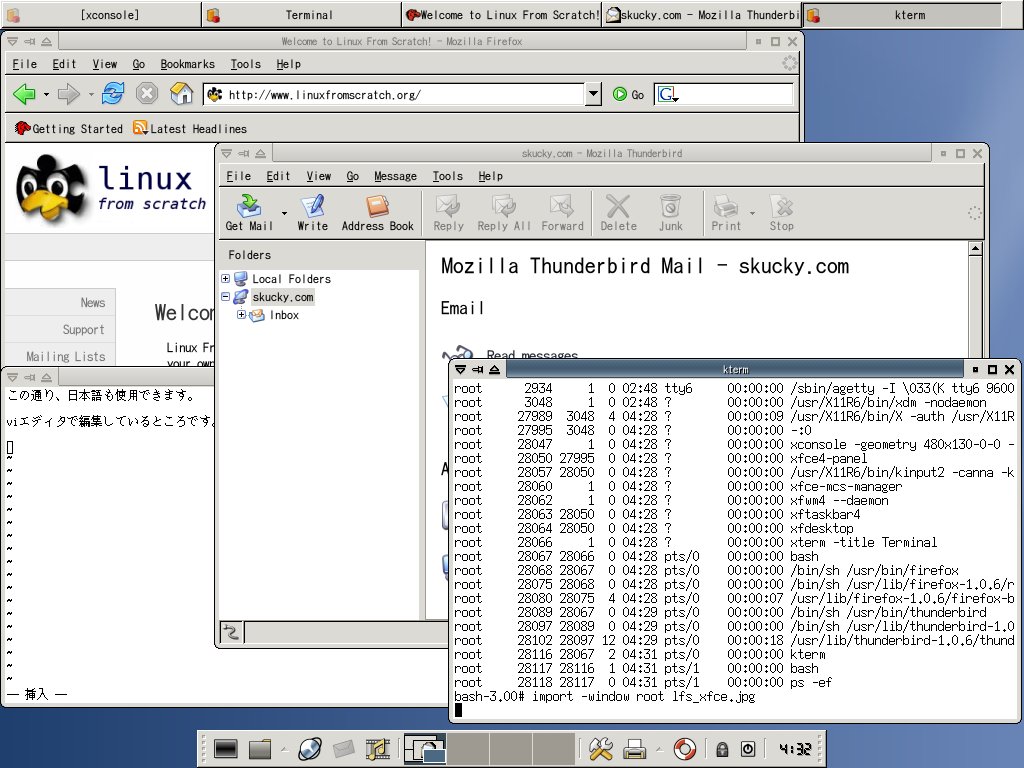Click Firefox Back arrow button

point(25,94)
